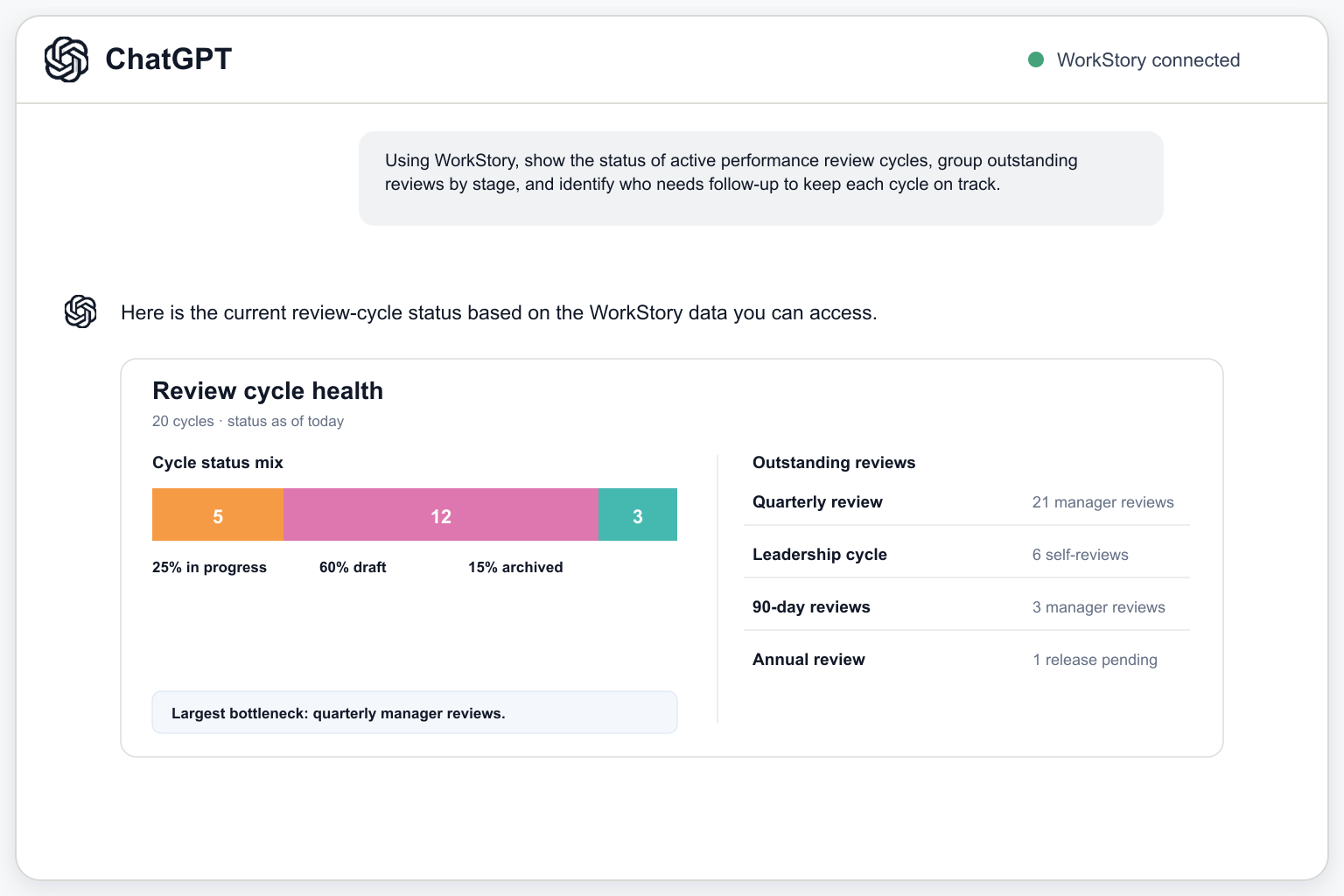Click the orange in-progress bar segment showing 5
1344x896 pixels.
(x=218, y=514)
